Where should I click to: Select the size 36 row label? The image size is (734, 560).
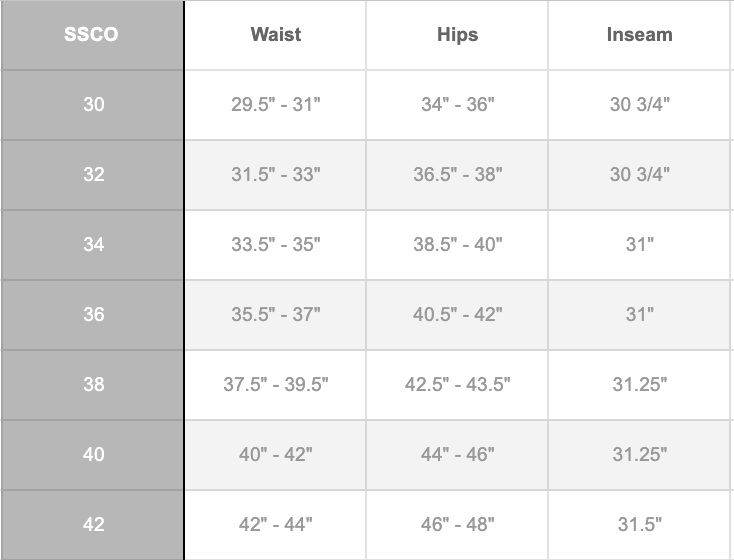93,314
